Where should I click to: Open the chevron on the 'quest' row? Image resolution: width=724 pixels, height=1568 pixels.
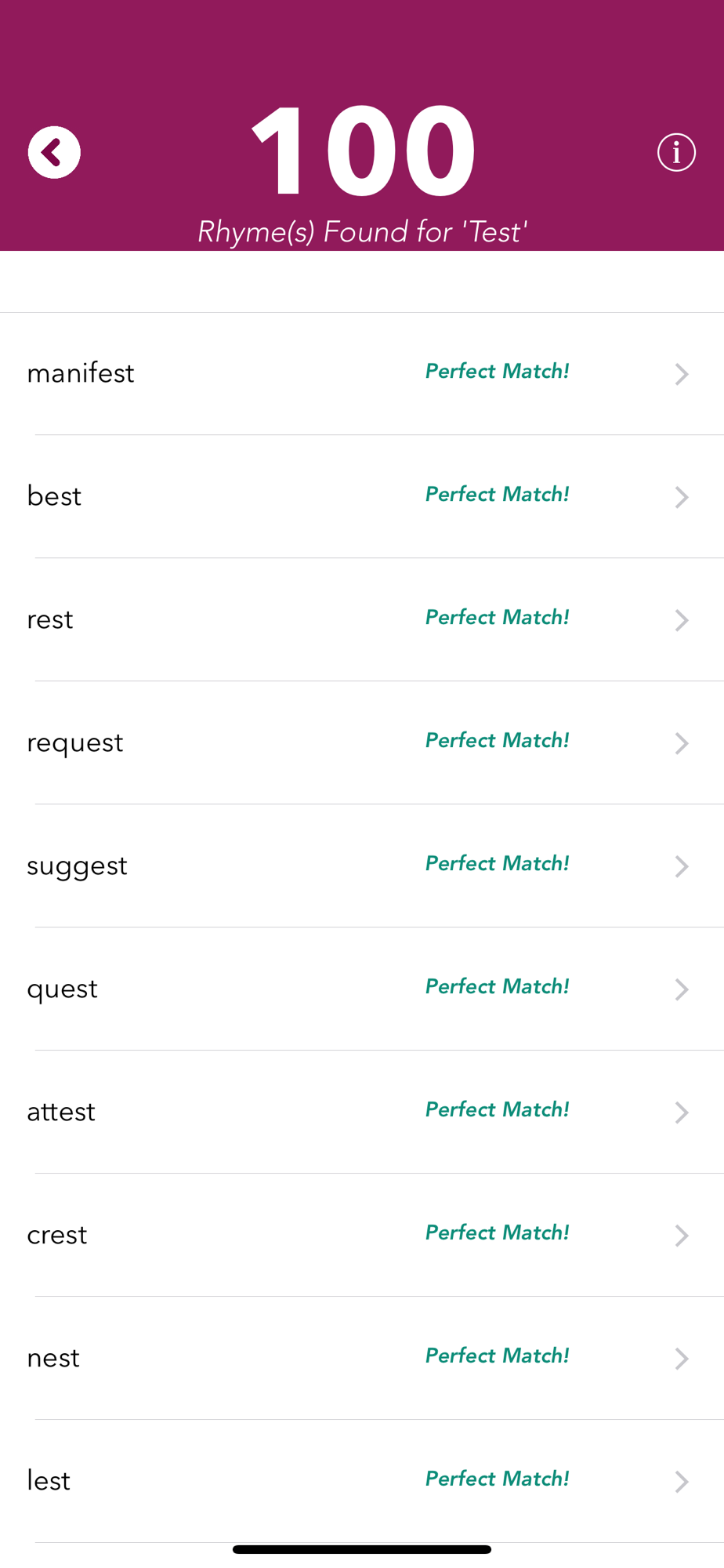[x=681, y=989]
